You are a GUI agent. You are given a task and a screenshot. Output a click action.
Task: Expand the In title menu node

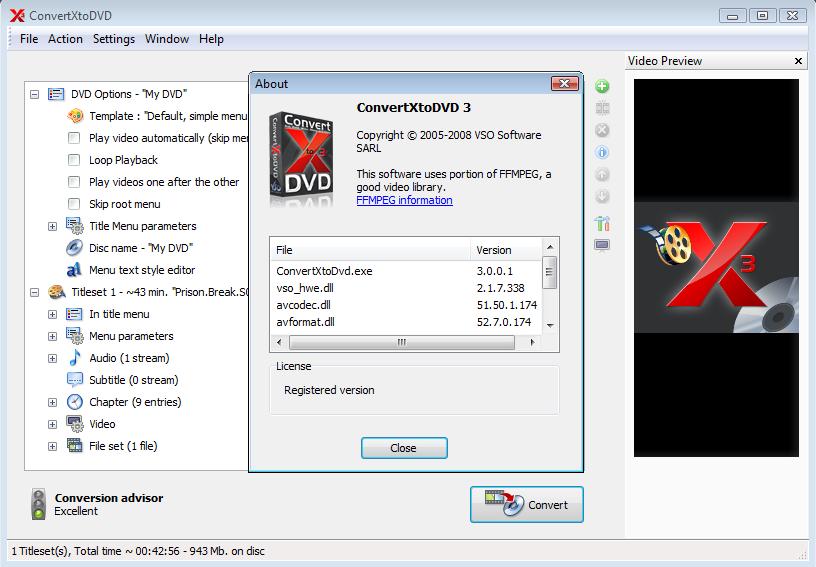(x=53, y=314)
